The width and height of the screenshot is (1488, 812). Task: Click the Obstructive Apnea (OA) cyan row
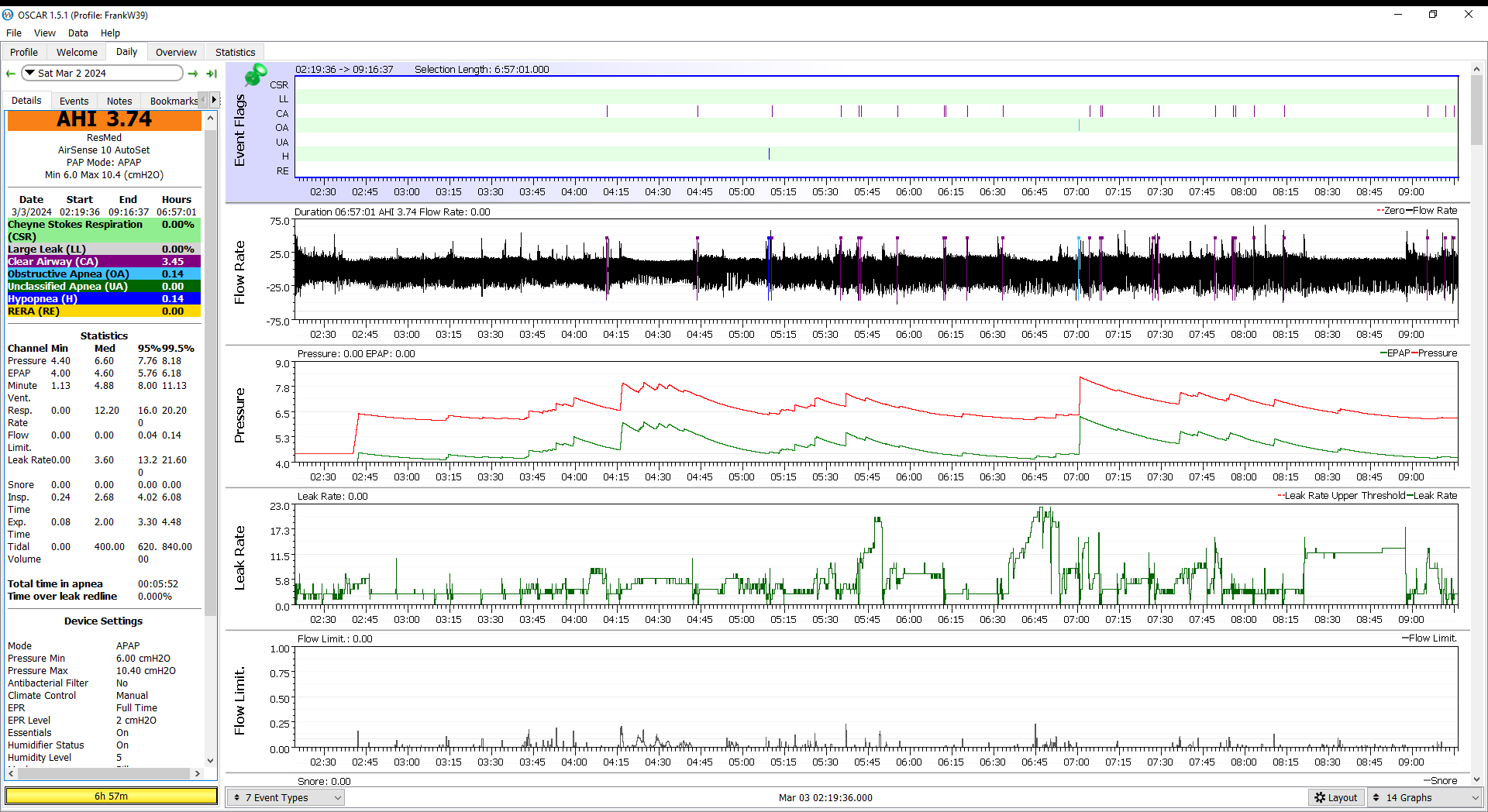click(x=104, y=274)
